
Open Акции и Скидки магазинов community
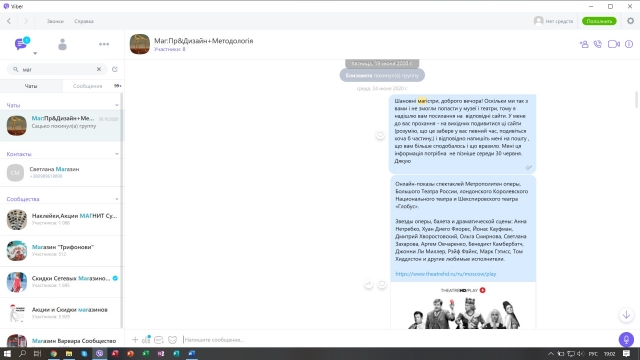tap(61, 313)
